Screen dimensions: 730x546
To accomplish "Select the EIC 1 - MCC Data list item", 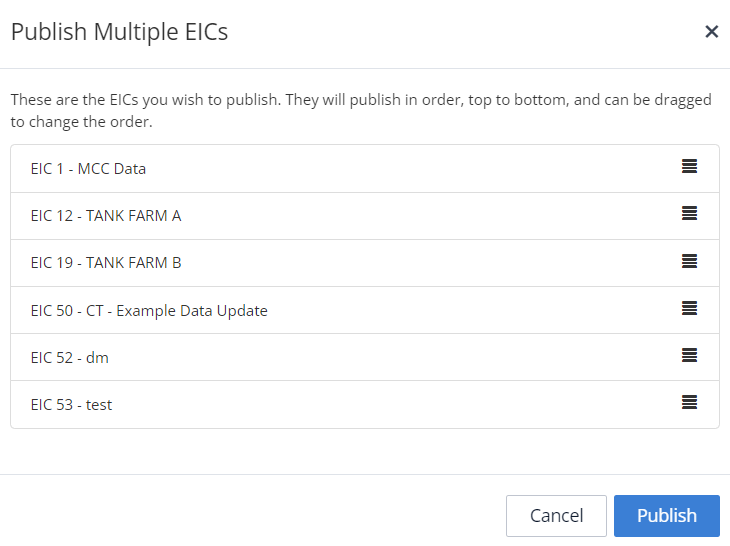I will coord(365,169).
